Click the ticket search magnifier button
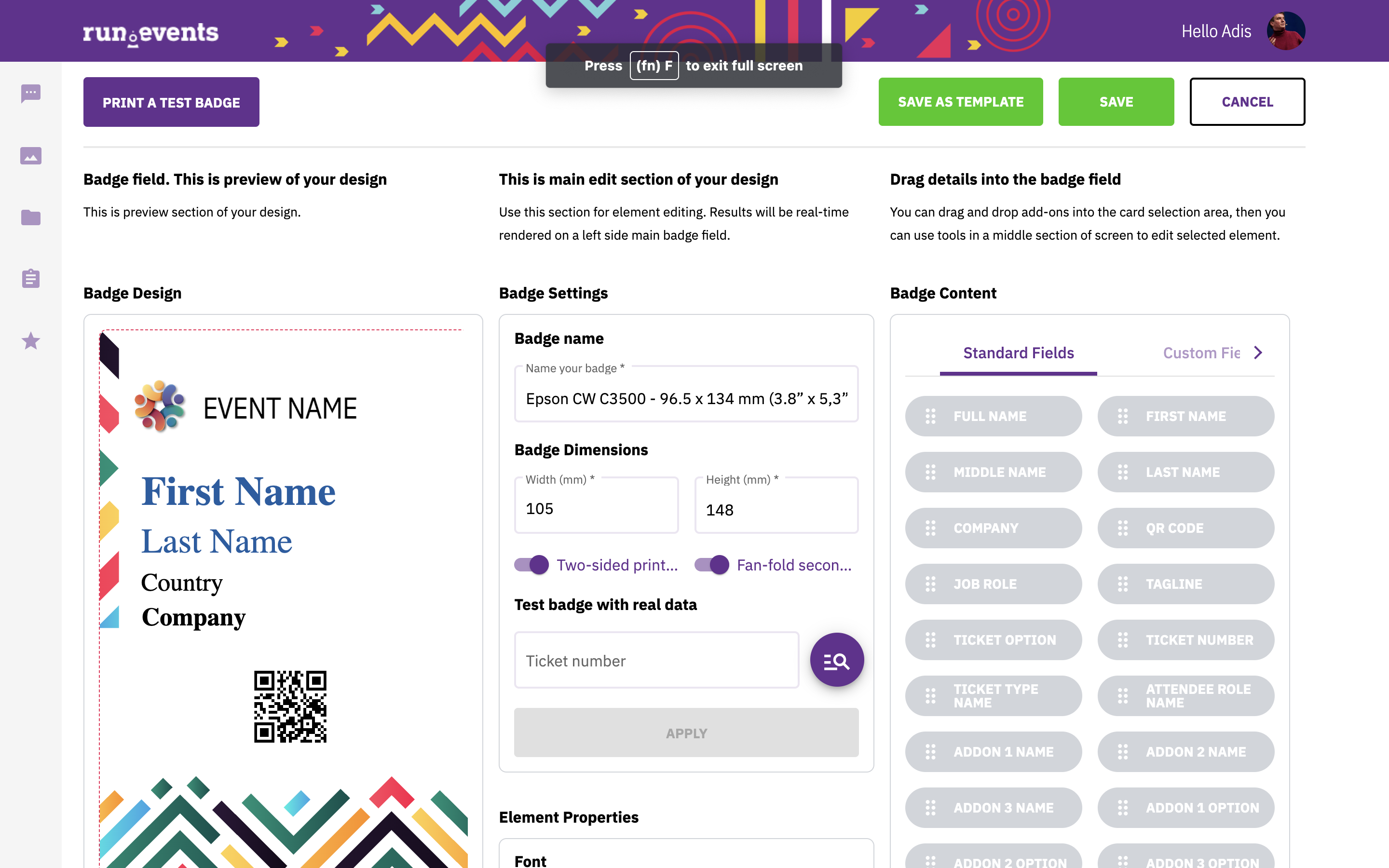 pos(837,660)
